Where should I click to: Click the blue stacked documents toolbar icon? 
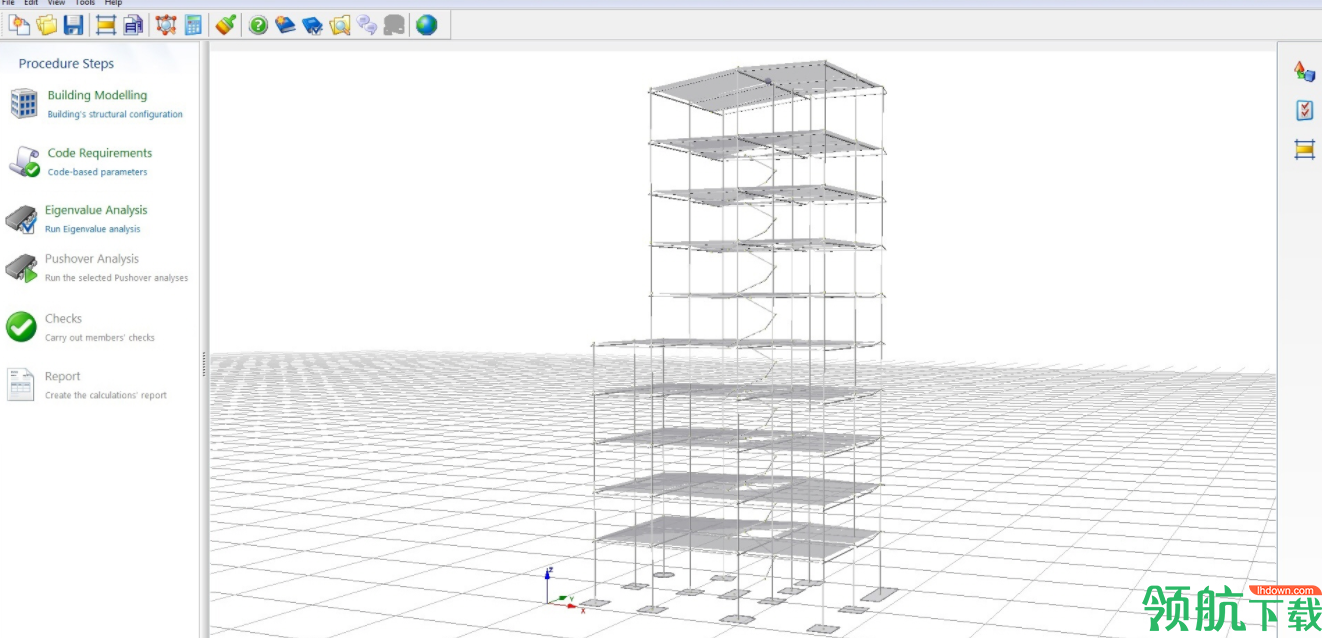tap(134, 25)
